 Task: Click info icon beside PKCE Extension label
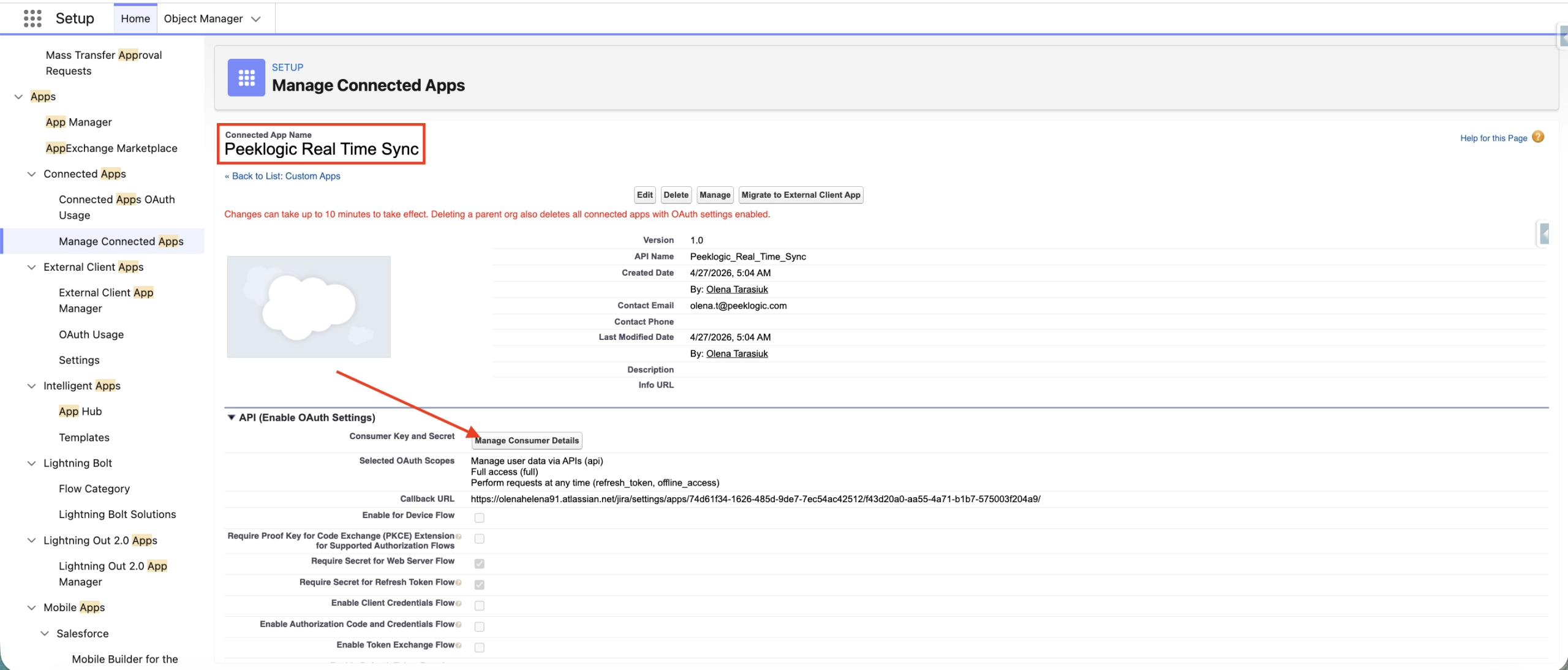(458, 536)
